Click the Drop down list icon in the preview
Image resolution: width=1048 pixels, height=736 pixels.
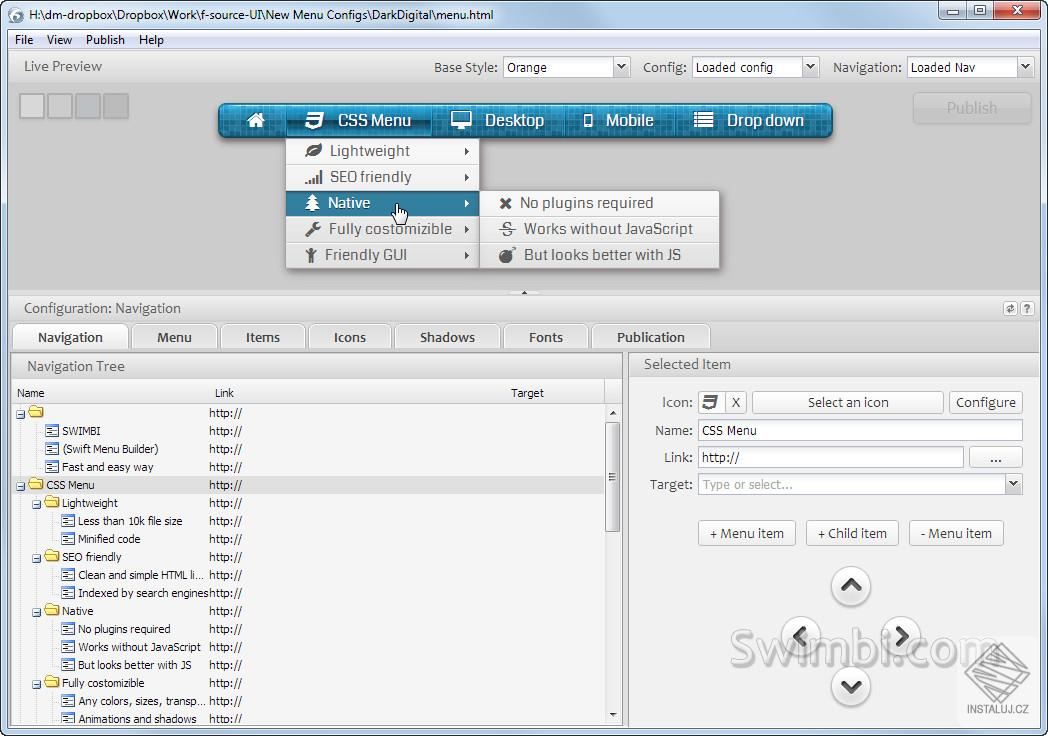tap(701, 120)
